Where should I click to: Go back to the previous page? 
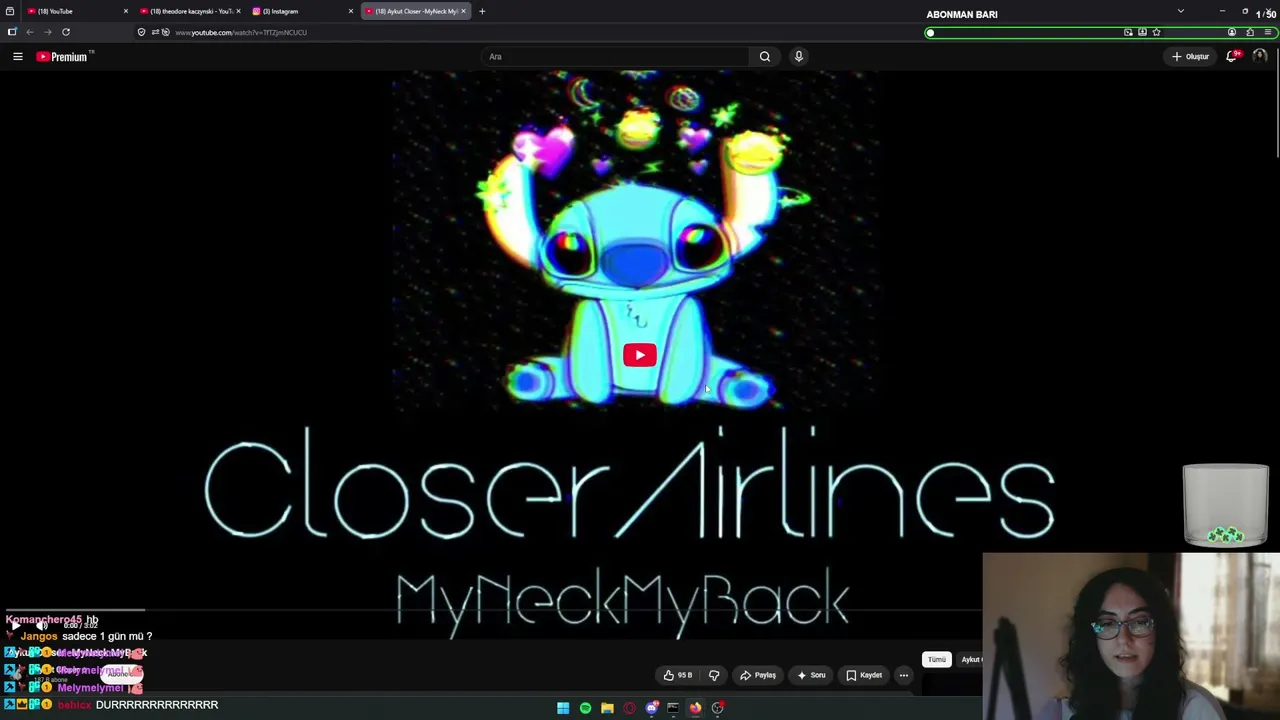30,32
